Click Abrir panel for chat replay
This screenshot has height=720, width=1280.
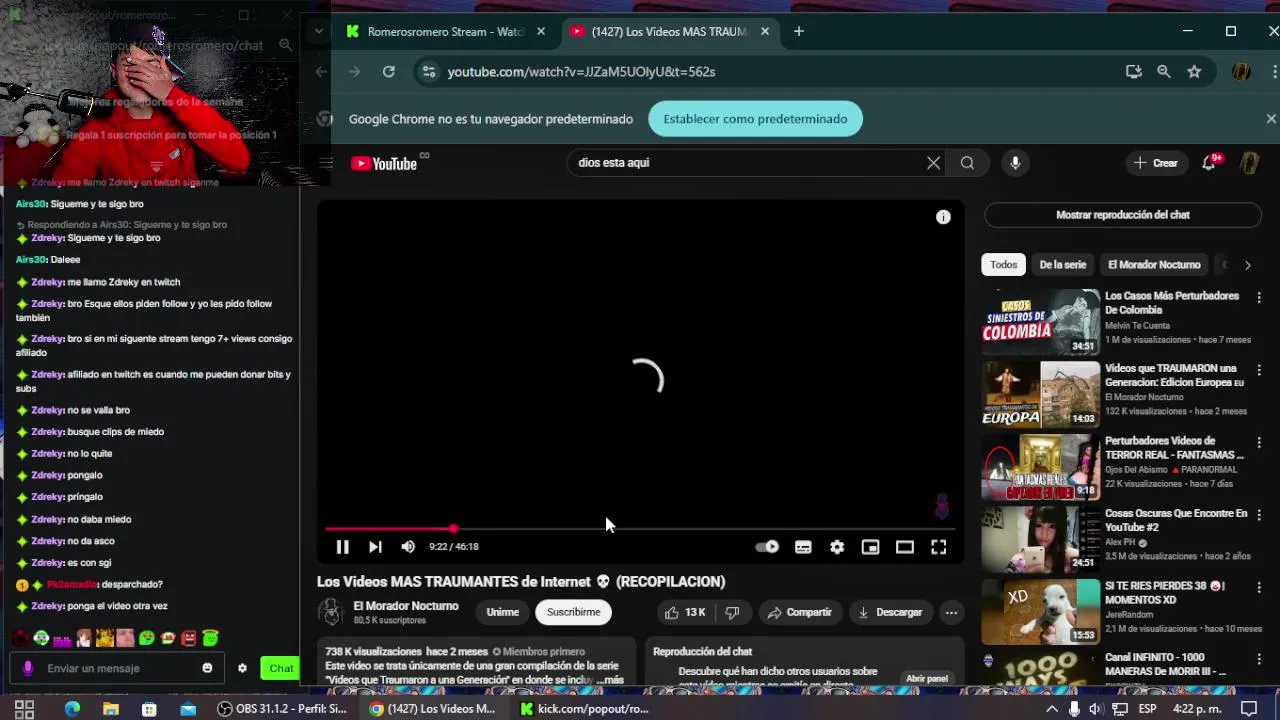(927, 679)
